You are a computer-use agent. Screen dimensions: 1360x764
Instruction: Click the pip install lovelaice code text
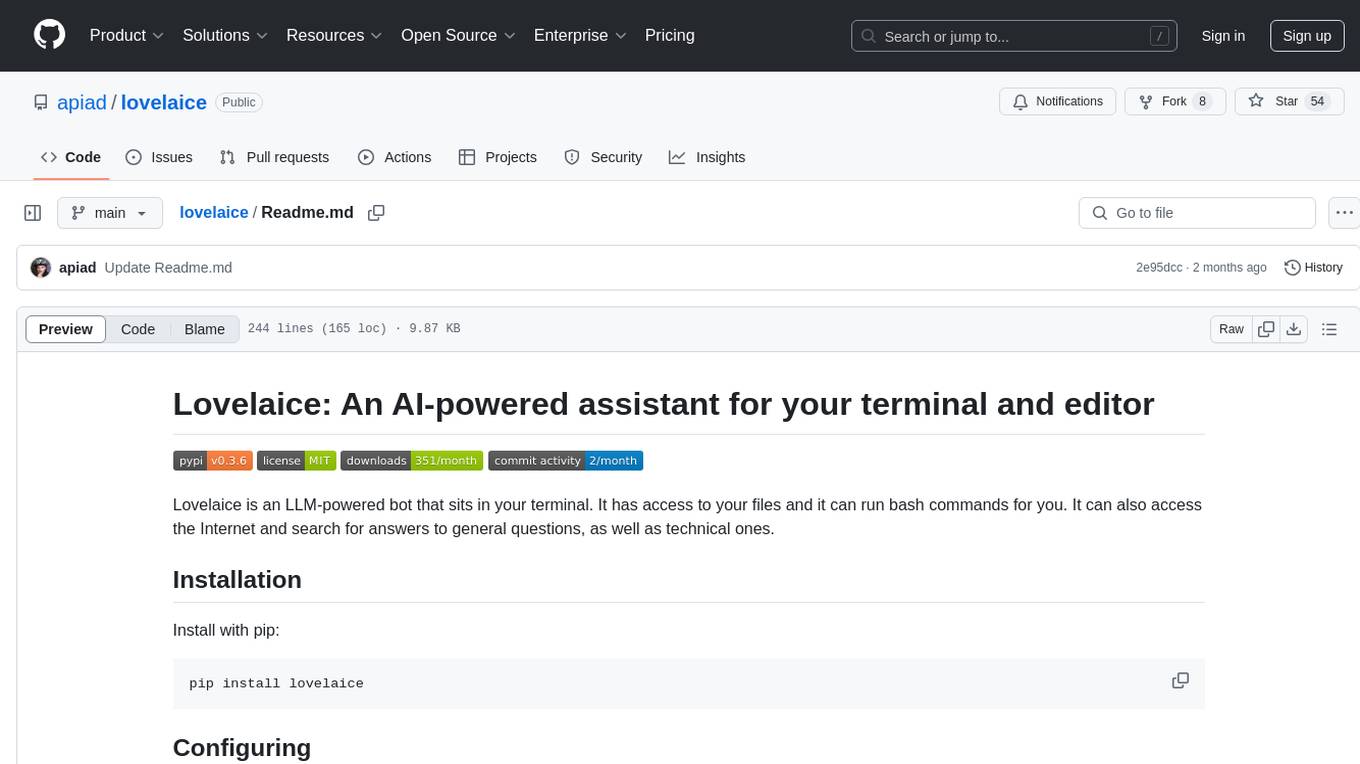coord(276,684)
